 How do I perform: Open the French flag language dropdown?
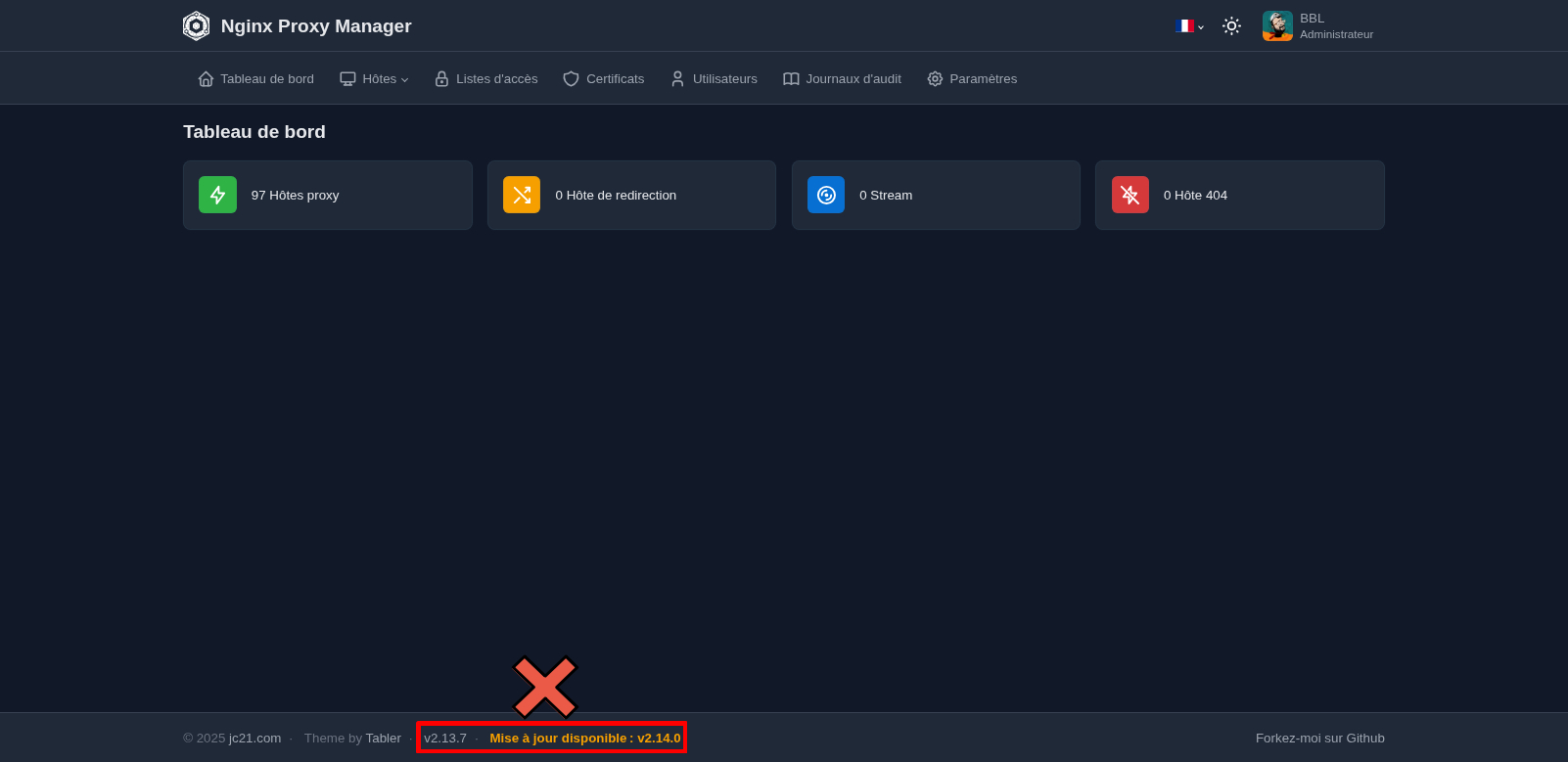point(1189,26)
